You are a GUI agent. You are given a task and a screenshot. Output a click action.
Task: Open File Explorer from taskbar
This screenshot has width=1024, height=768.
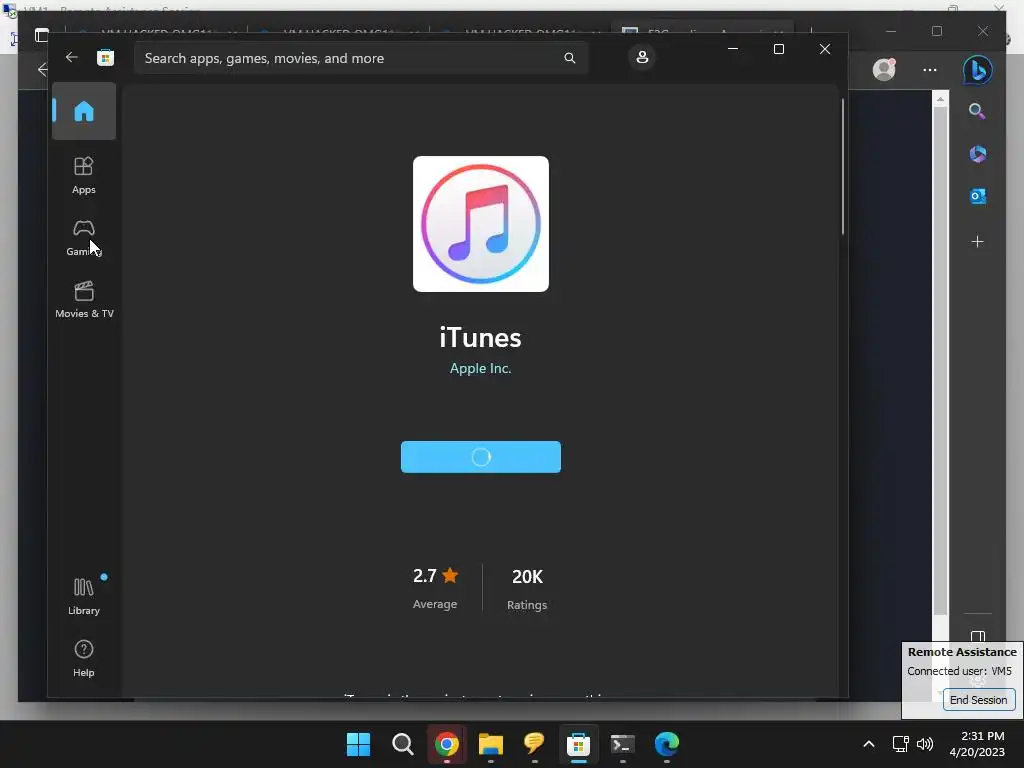pyautogui.click(x=490, y=744)
